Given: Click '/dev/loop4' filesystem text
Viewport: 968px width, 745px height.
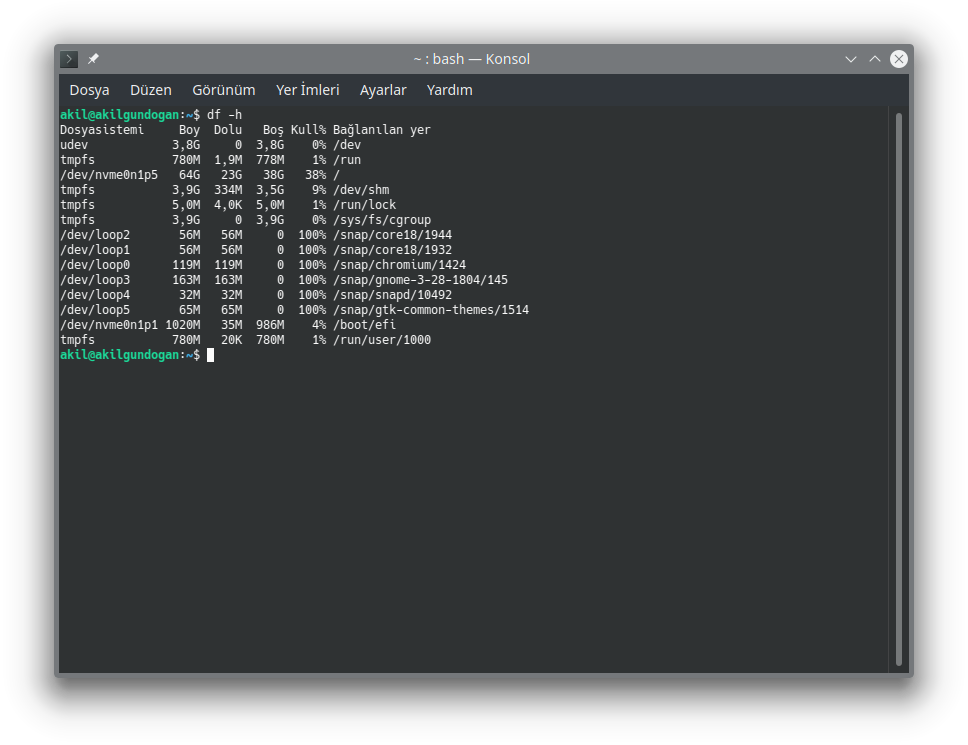Looking at the screenshot, I should (x=95, y=295).
